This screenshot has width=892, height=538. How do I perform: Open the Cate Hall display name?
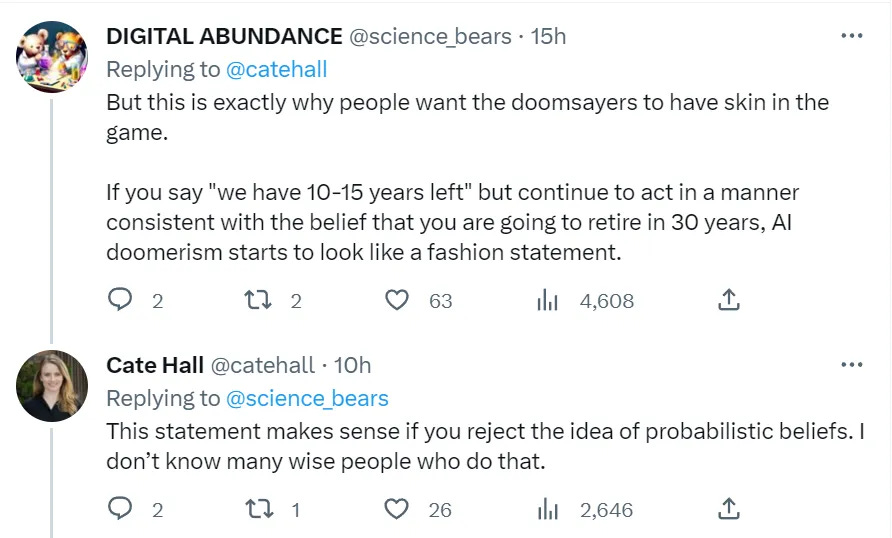[154, 366]
